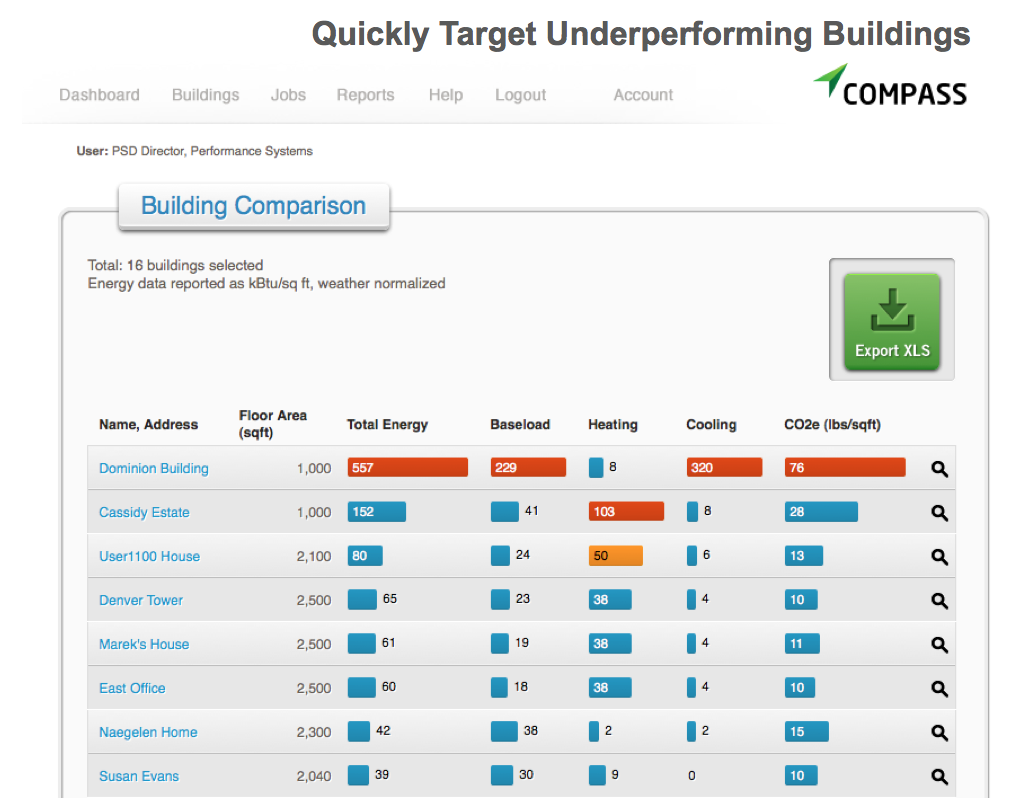Open the Jobs menu item

288,95
